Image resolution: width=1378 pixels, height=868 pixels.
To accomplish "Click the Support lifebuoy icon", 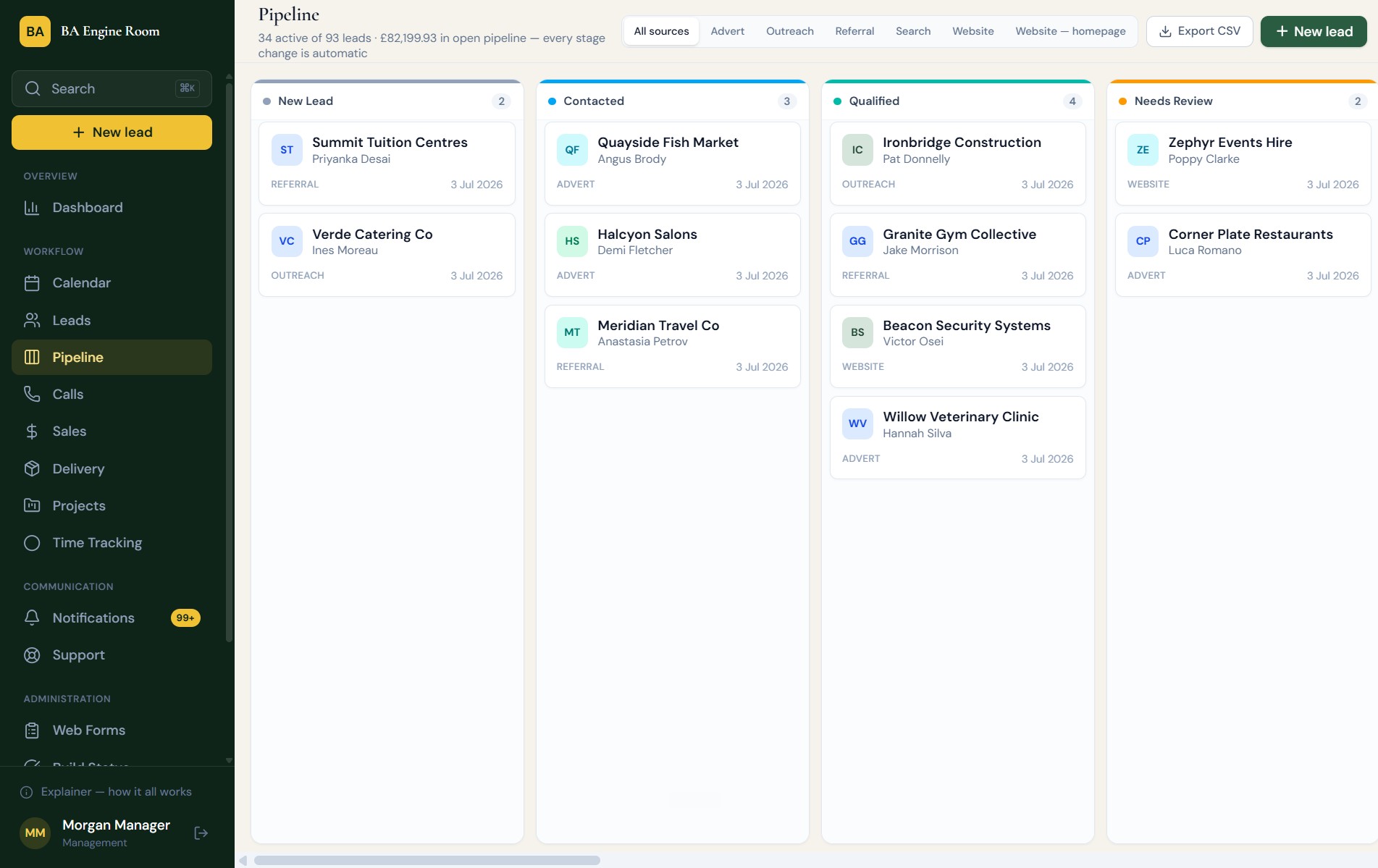I will pyautogui.click(x=32, y=655).
